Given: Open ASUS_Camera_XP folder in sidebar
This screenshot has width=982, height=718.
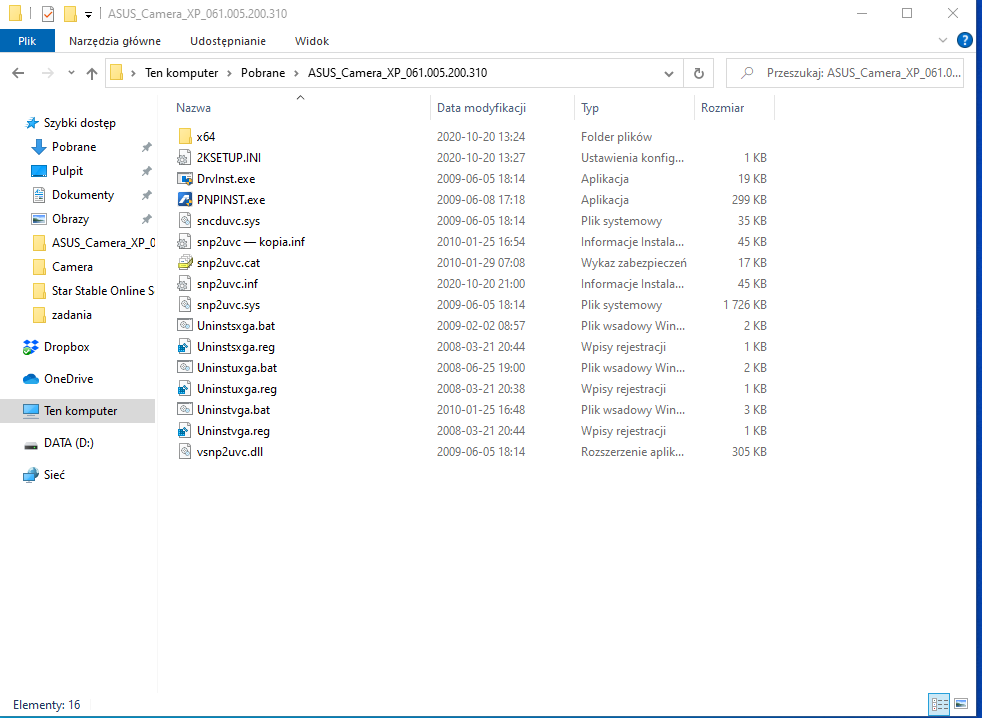Looking at the screenshot, I should (93, 242).
